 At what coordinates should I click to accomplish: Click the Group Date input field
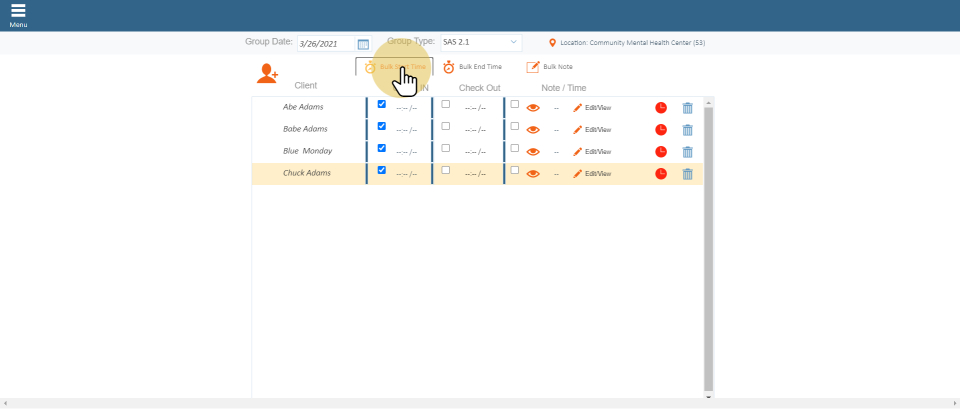[x=325, y=44]
